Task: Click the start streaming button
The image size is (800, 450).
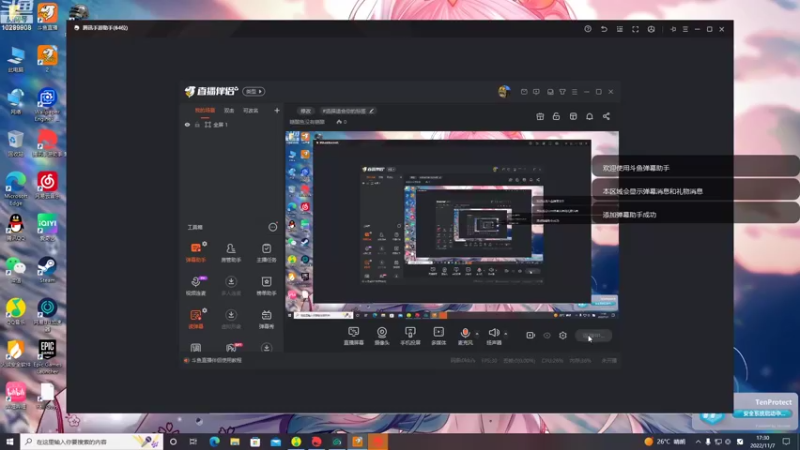Action: point(593,335)
